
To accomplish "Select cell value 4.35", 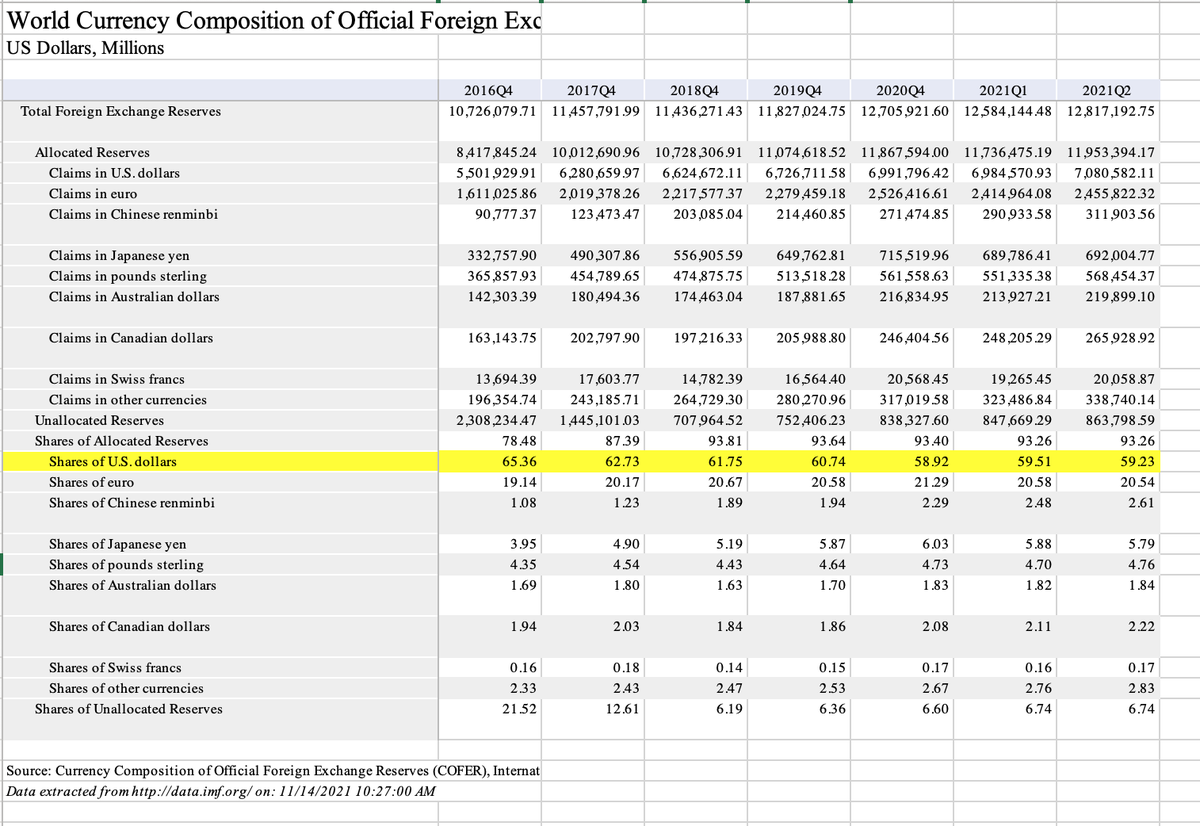I will coord(525,565).
